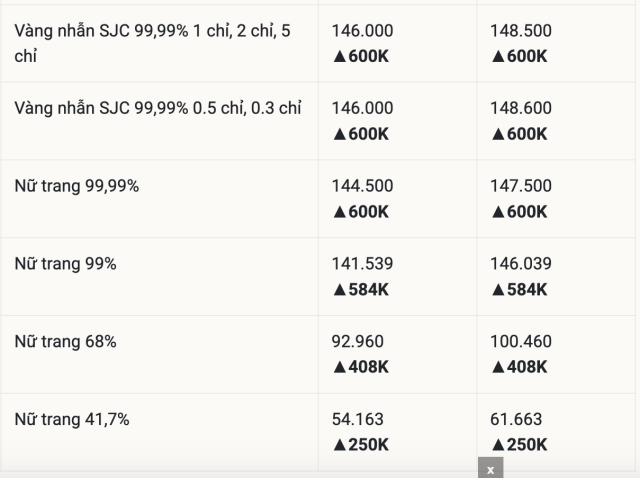640x478 pixels.
Task: Click the up arrow beneath 61.663
Action: [x=498, y=445]
